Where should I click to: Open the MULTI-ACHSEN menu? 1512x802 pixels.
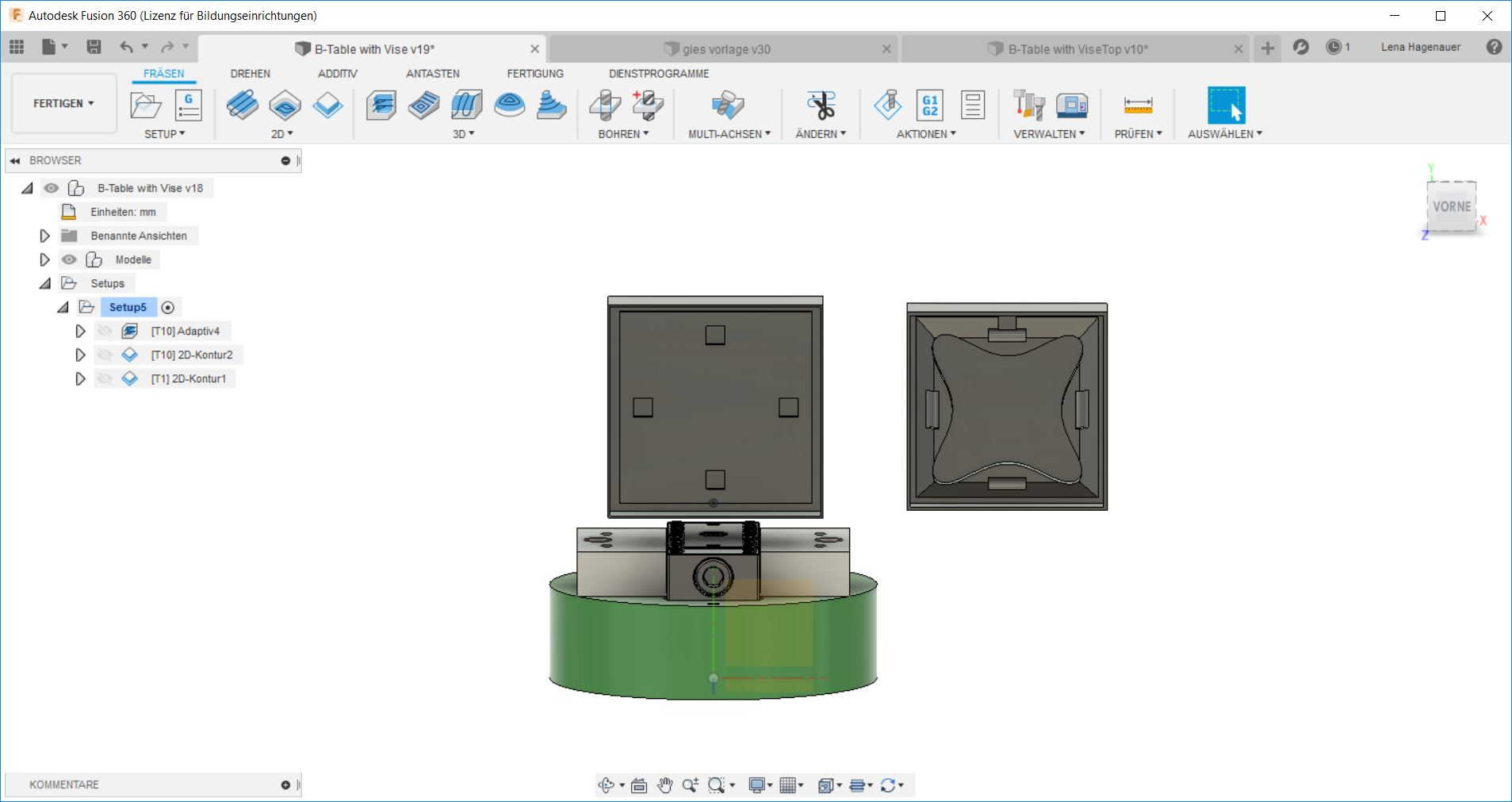729,134
